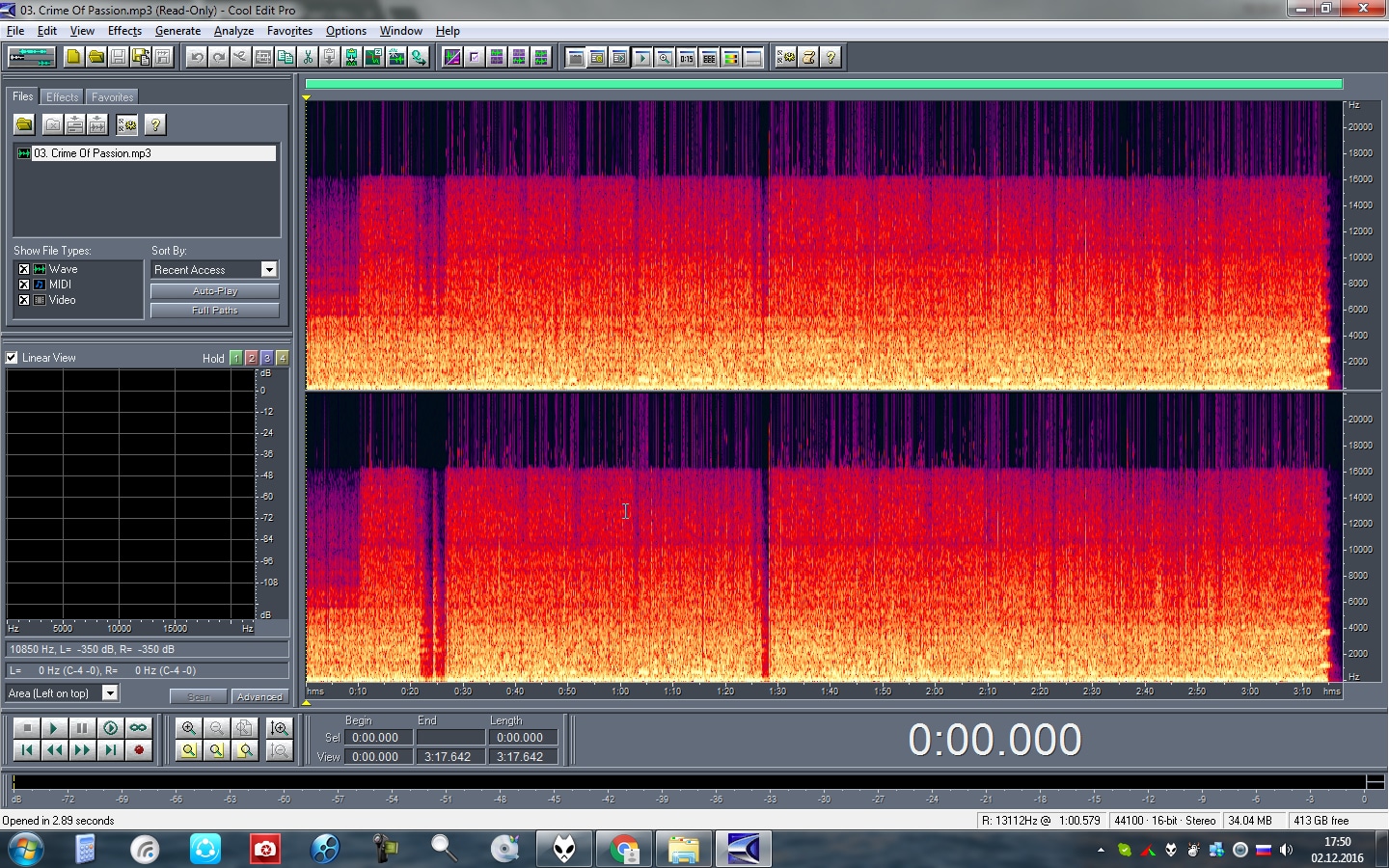Click the volume speaker icon in system tray
Image resolution: width=1389 pixels, height=868 pixels.
click(1286, 850)
